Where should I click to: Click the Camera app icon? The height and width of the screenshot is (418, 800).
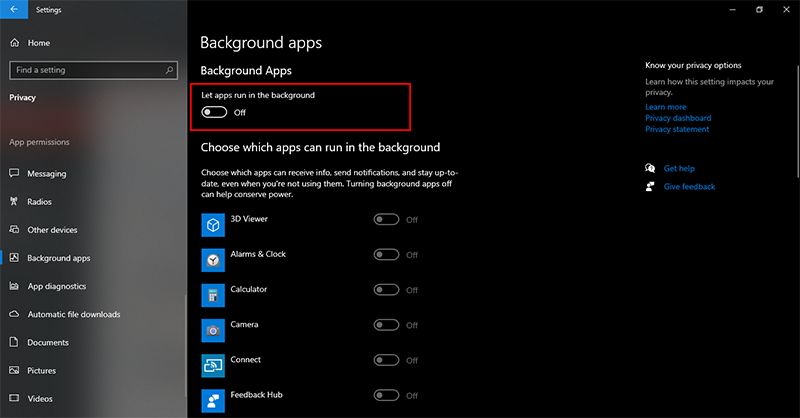[x=213, y=331]
